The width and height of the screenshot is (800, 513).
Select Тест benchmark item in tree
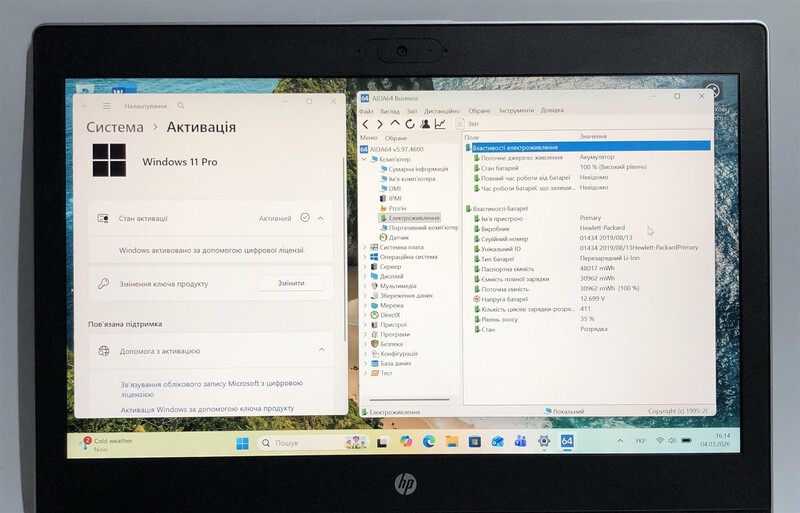coord(382,373)
